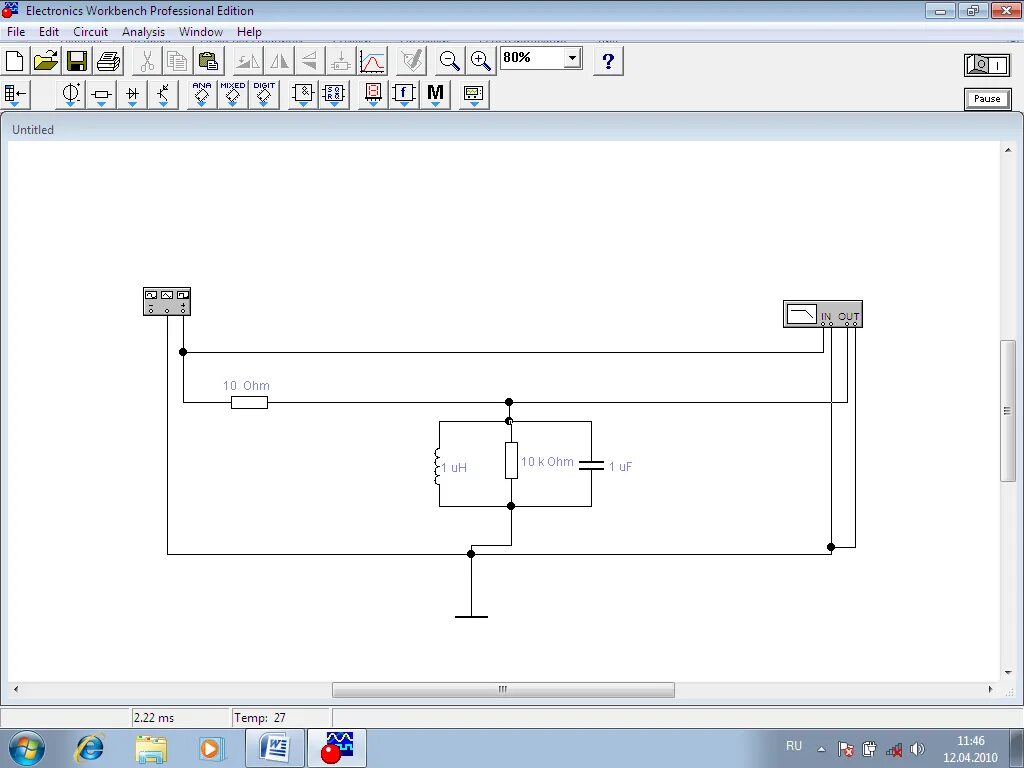1024x768 pixels.
Task: Expand the 80% zoom level dropdown
Action: pyautogui.click(x=572, y=58)
